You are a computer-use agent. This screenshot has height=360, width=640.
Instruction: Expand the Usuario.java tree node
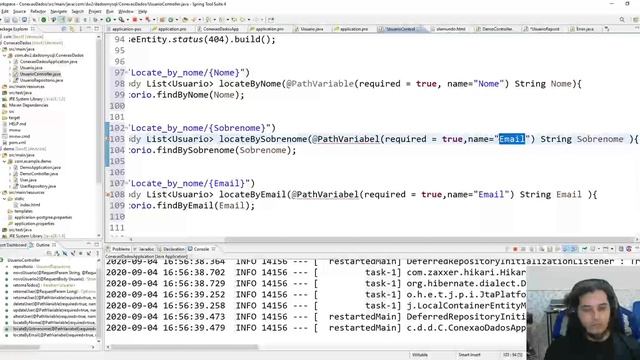pos(10,68)
